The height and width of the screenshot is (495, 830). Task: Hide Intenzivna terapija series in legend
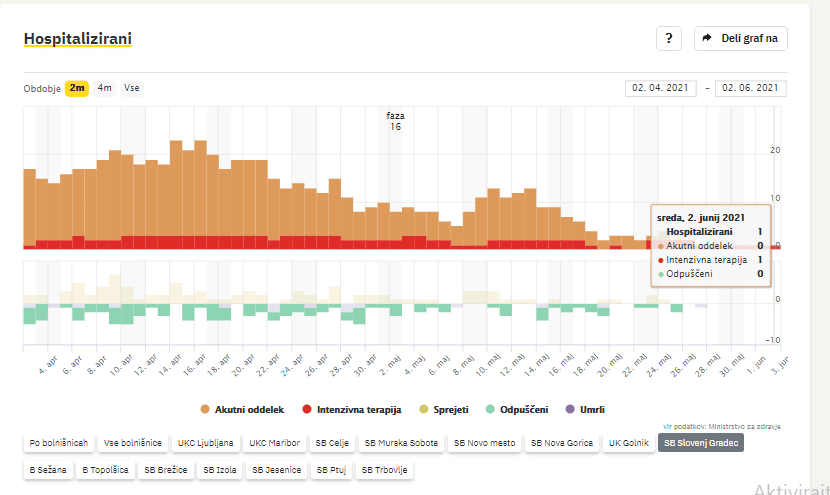tap(351, 409)
